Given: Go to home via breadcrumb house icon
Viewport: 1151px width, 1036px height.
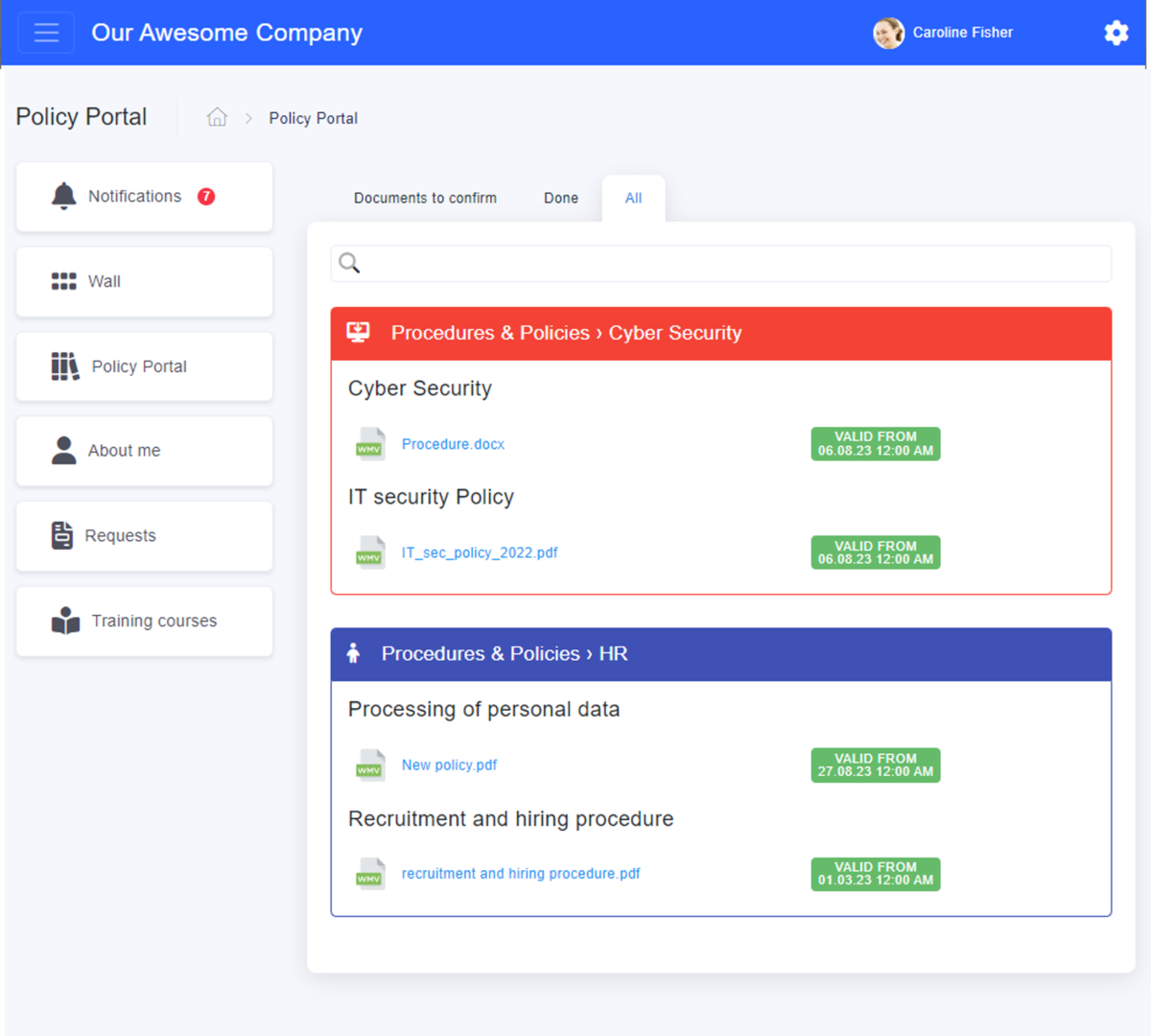Looking at the screenshot, I should pos(217,117).
